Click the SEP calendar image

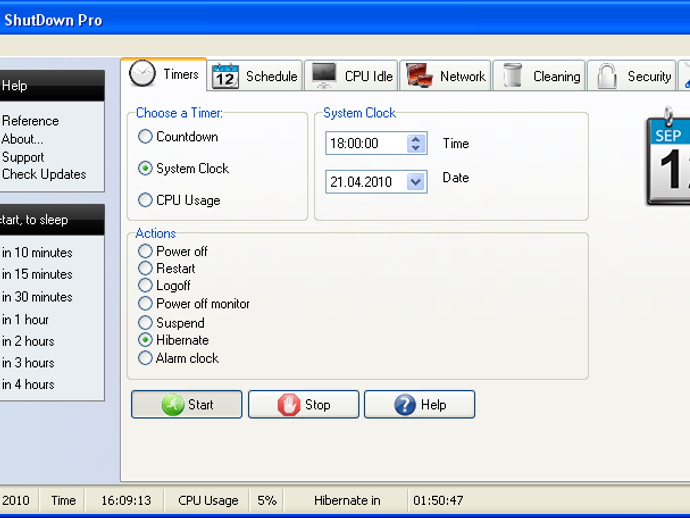click(x=668, y=158)
